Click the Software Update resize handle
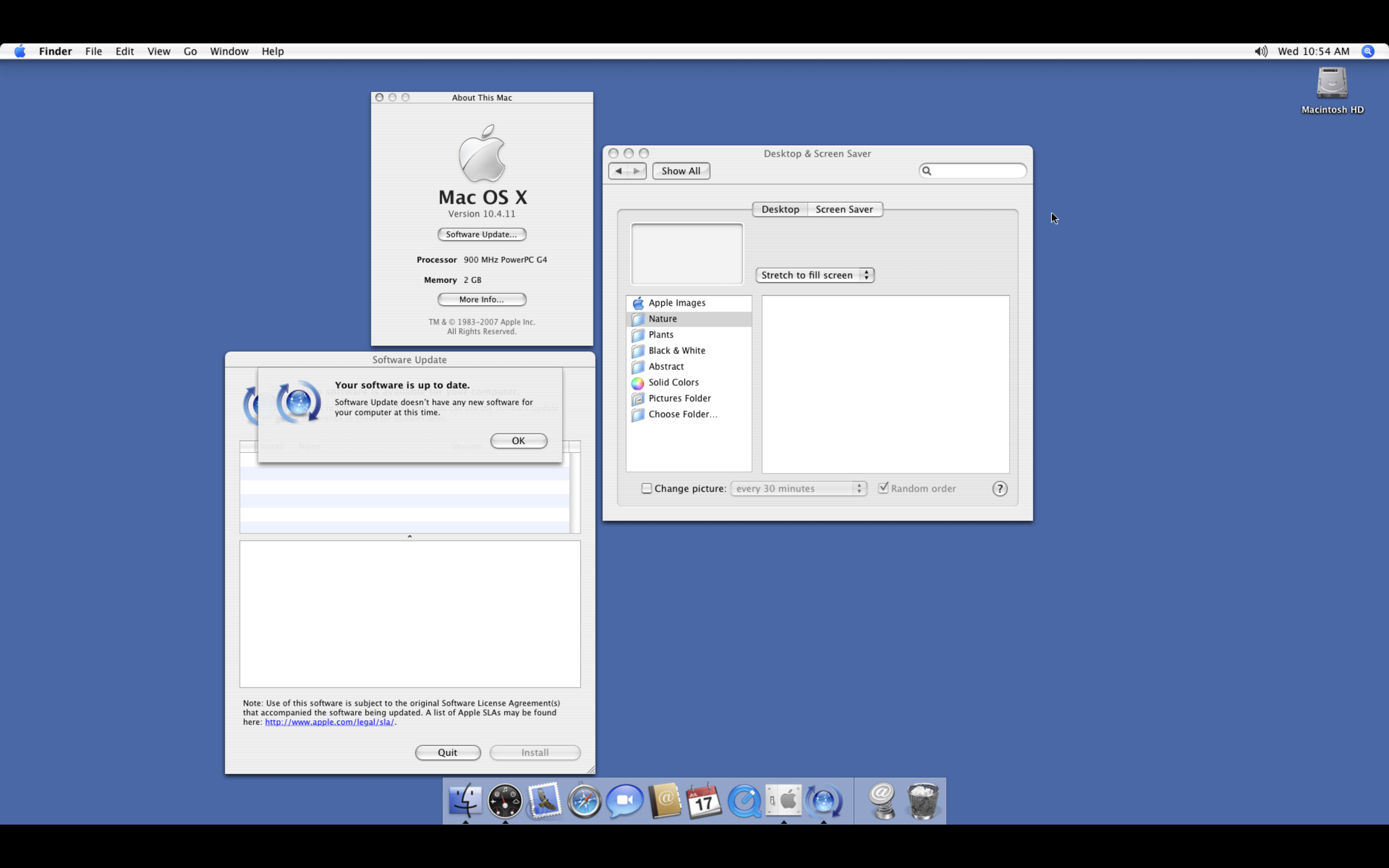Viewport: 1389px width, 868px height. (x=591, y=769)
